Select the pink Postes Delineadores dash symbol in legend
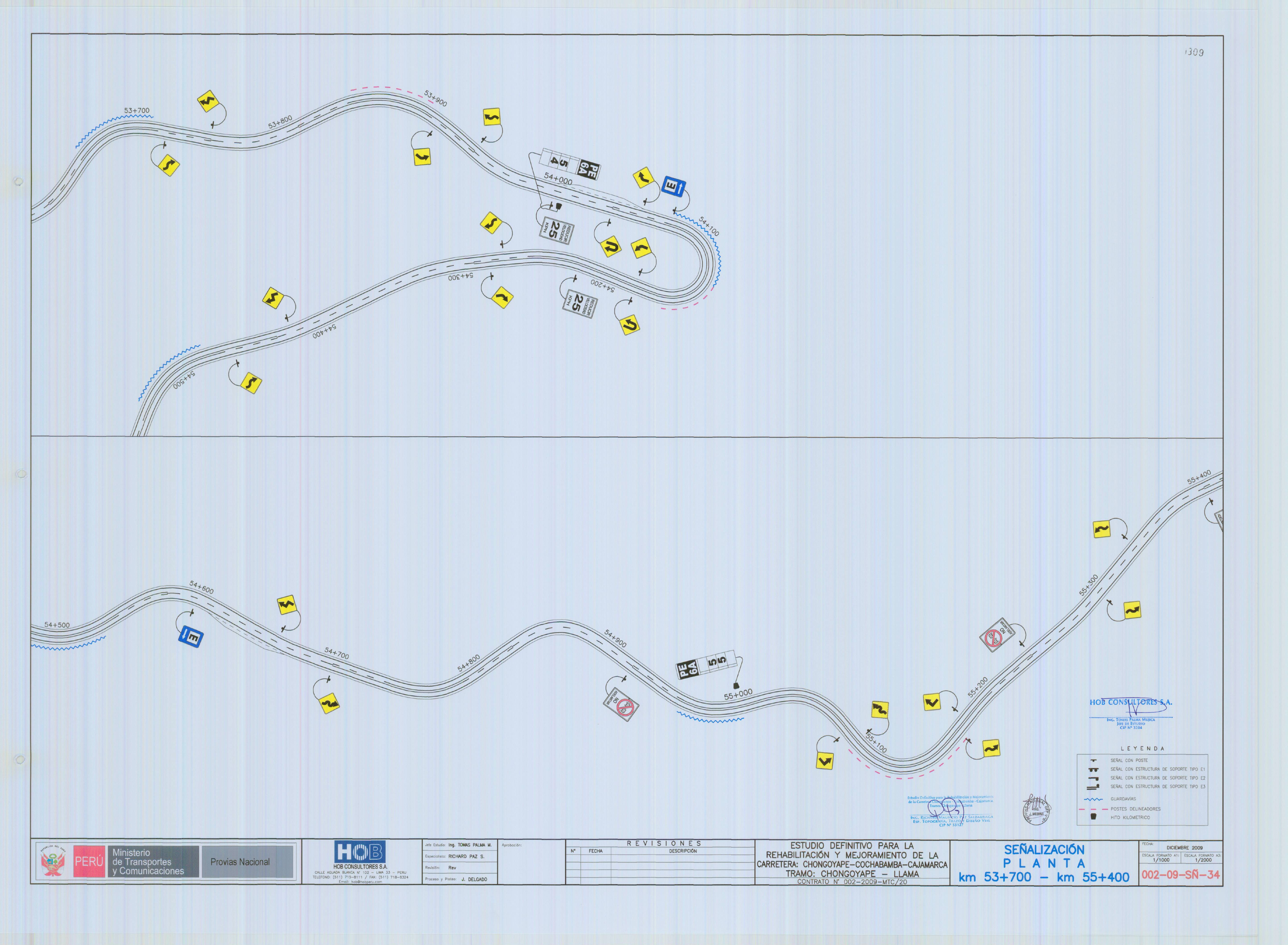Image resolution: width=1288 pixels, height=945 pixels. 1093,809
